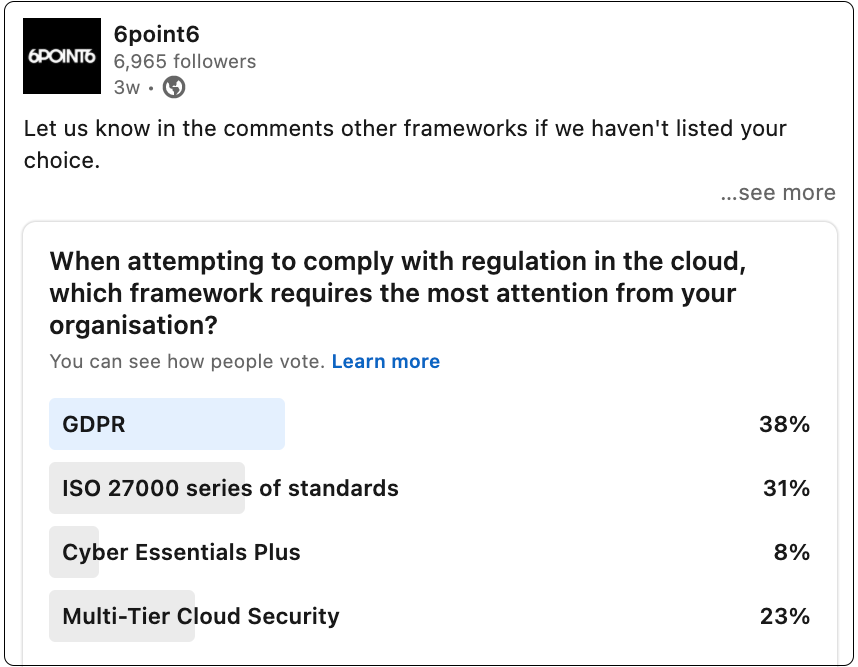Select ISO 27000 series of standards option

coord(430,488)
